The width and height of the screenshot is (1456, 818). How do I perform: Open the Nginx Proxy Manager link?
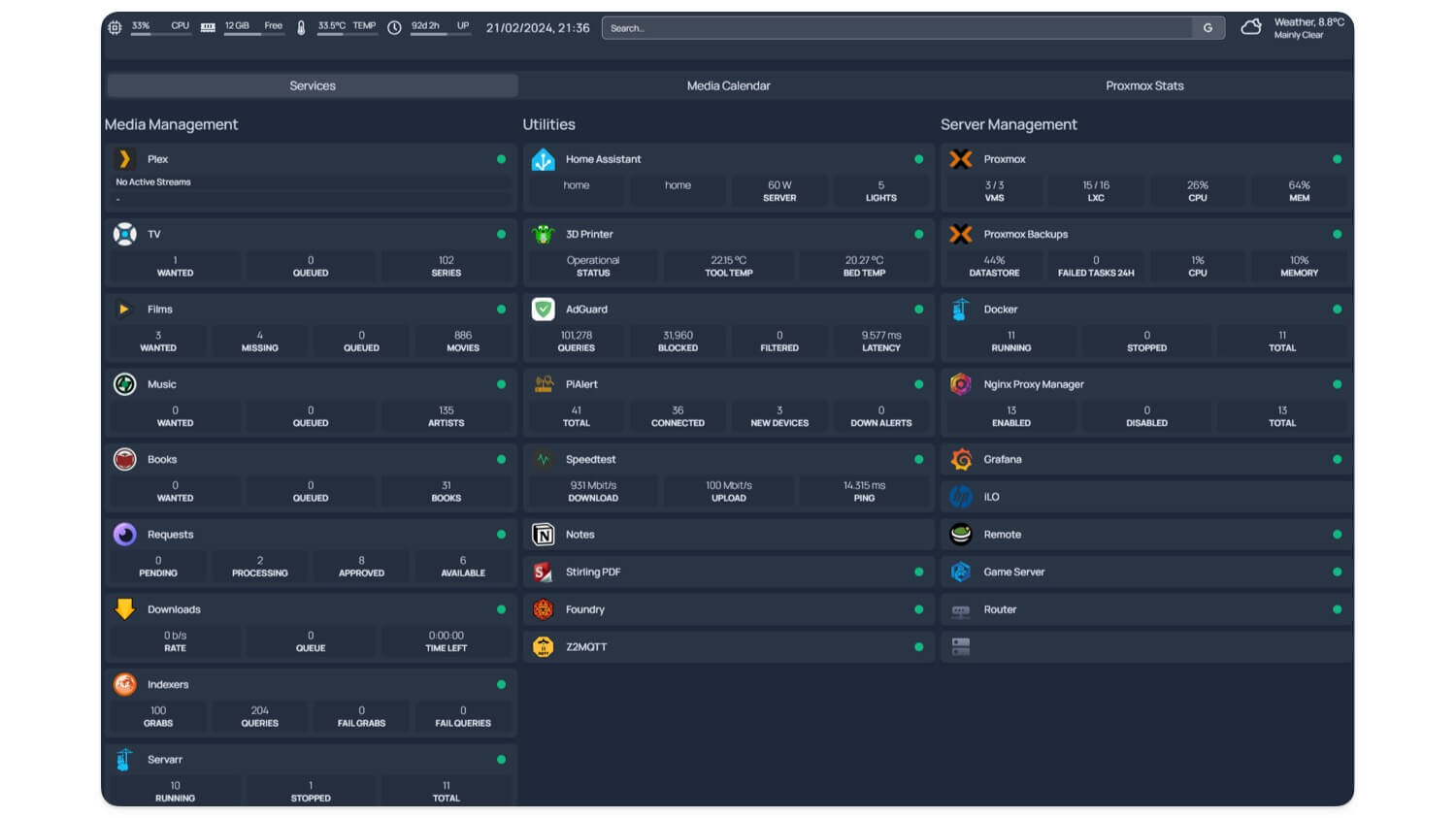point(1034,384)
